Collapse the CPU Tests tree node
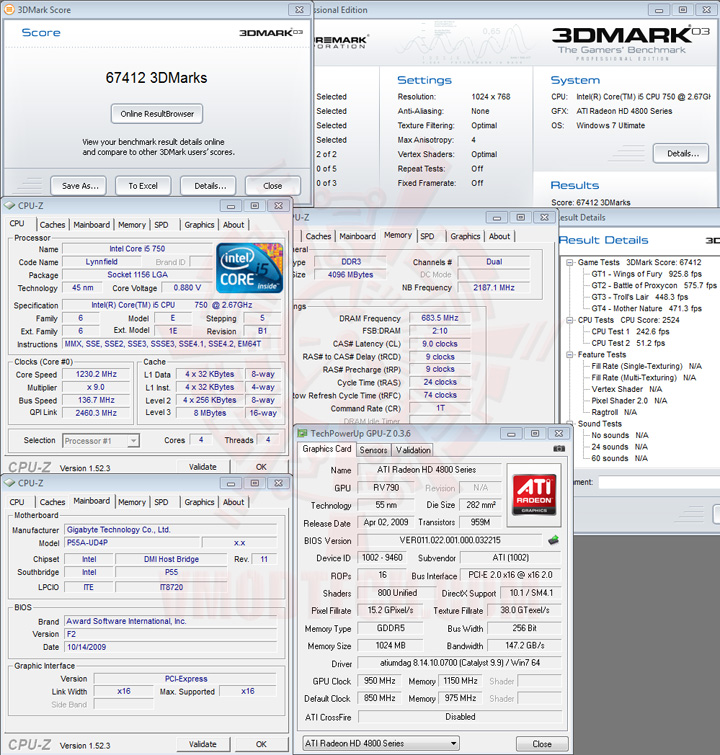Image resolution: width=720 pixels, height=755 pixels. pos(570,320)
